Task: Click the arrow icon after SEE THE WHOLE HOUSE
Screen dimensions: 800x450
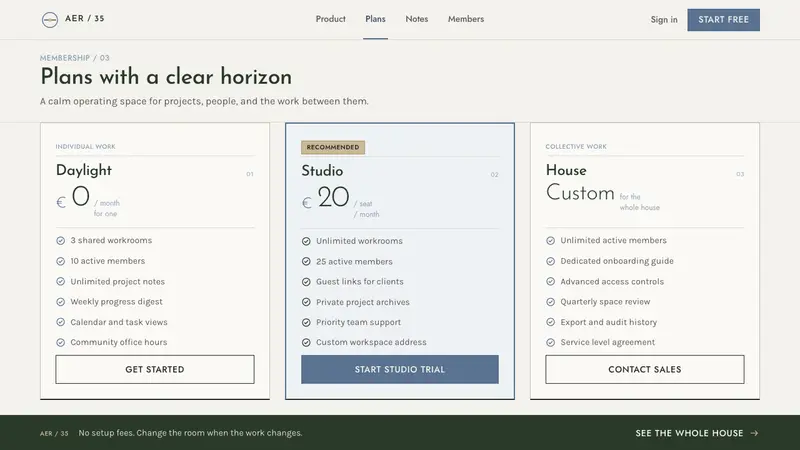Action: pyautogui.click(x=755, y=433)
